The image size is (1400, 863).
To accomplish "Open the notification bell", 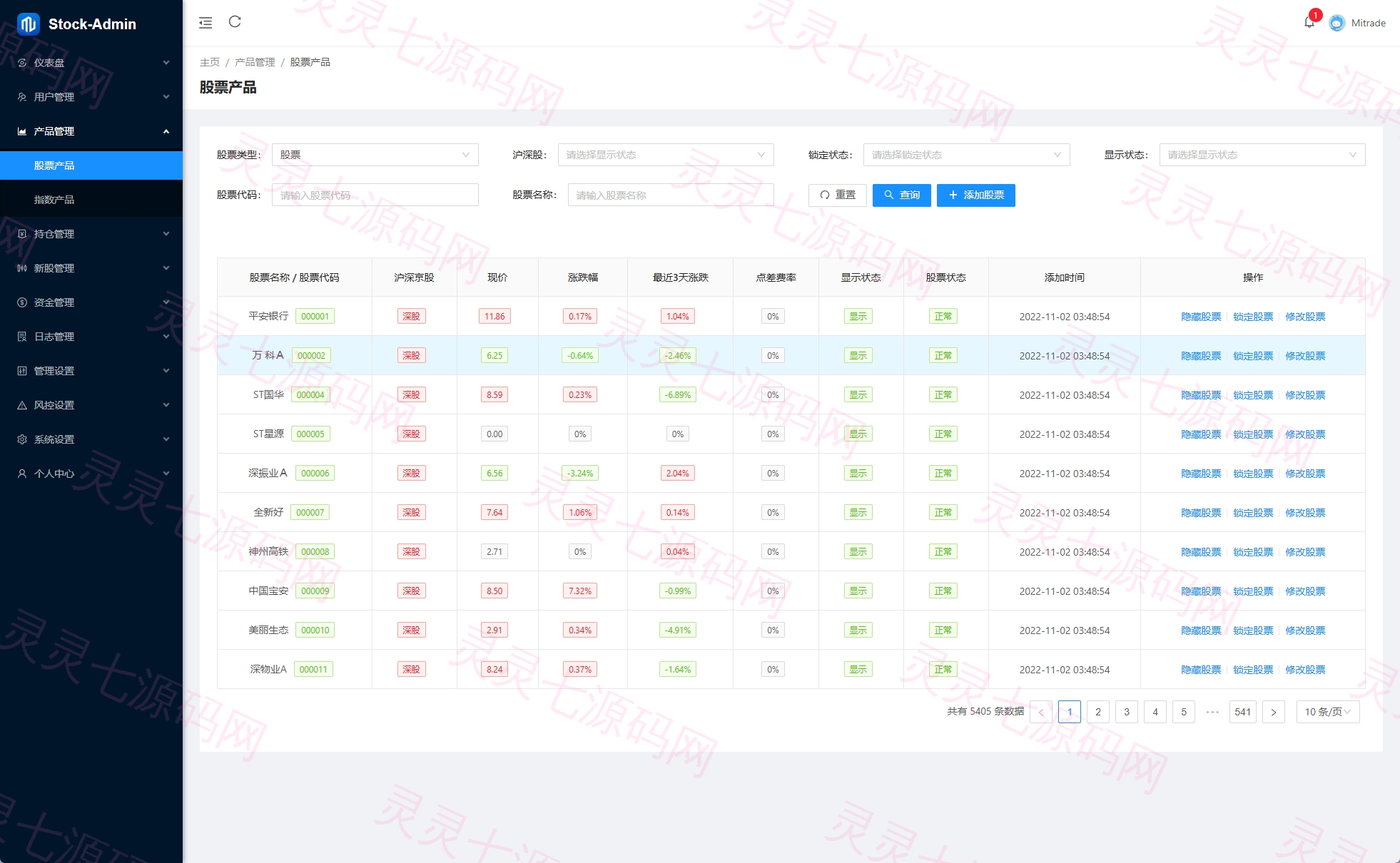I will tap(1309, 22).
